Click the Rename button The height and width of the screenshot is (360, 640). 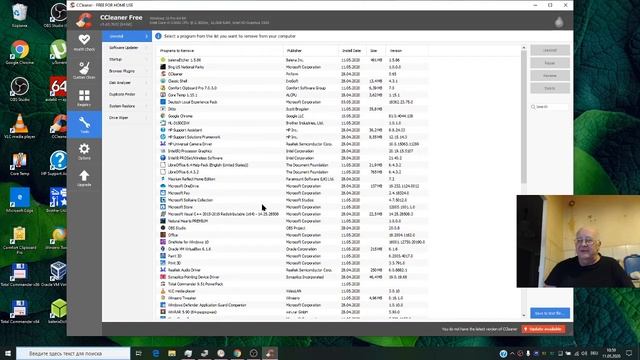coord(550,76)
